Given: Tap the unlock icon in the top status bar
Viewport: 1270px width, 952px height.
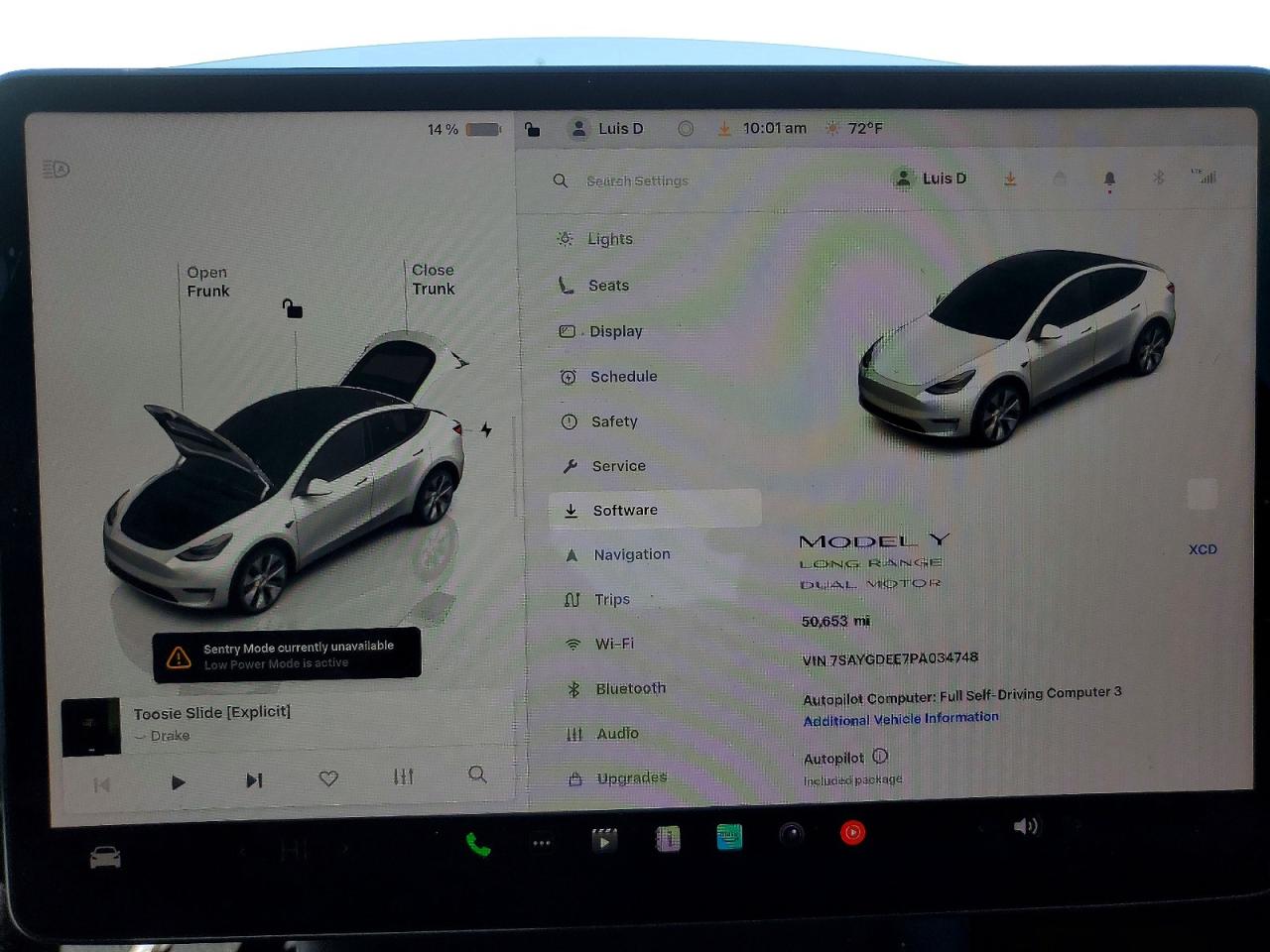Looking at the screenshot, I should click(533, 129).
